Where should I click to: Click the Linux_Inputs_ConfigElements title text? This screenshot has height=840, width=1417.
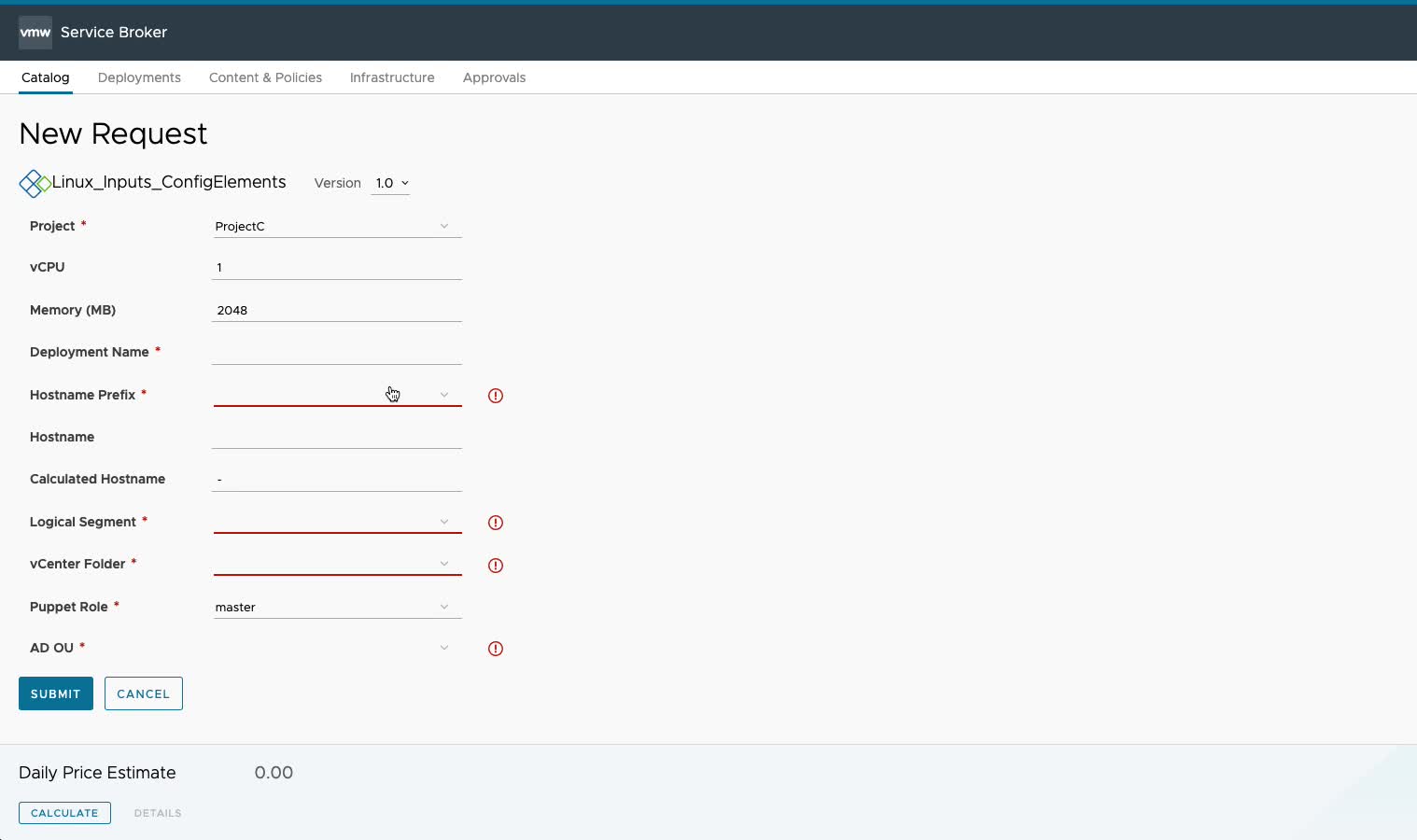tap(169, 182)
